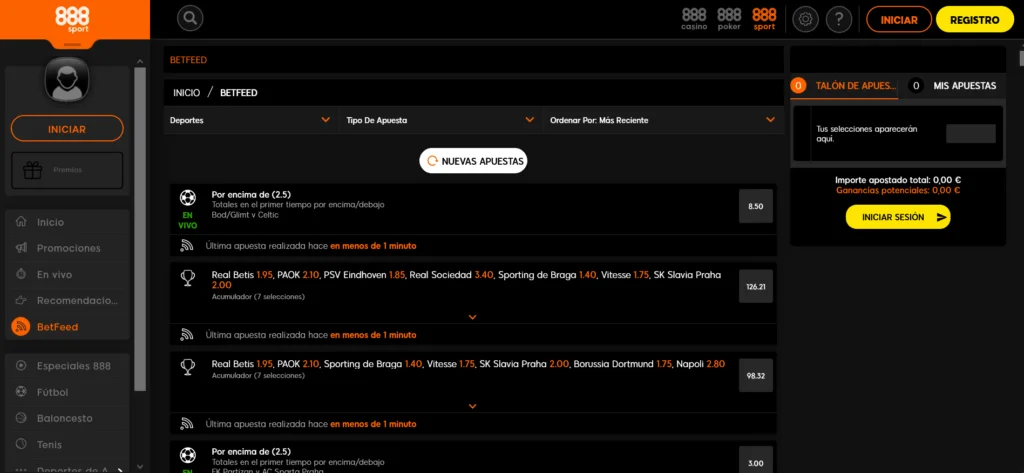Screen dimensions: 1024x473
Task: Open 888 poker logo link
Action: [729, 18]
